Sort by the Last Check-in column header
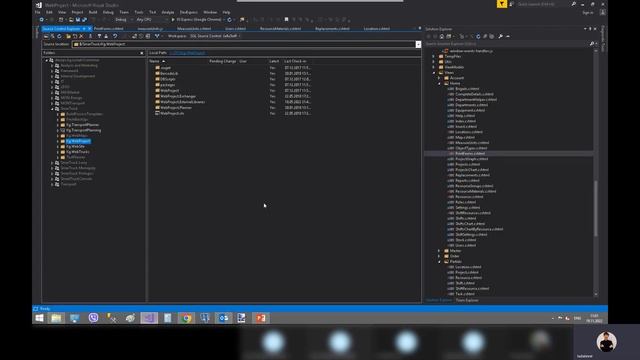 tap(295, 61)
